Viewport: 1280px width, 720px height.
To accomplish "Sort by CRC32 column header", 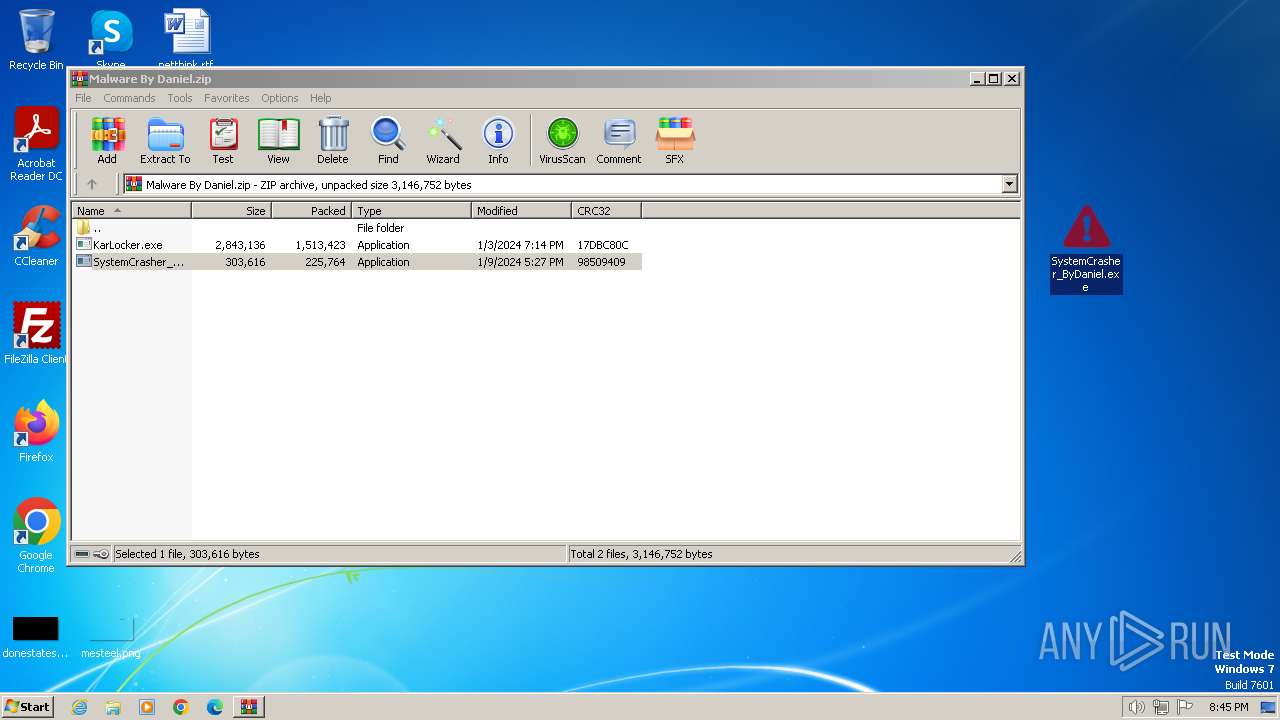I will (x=606, y=210).
